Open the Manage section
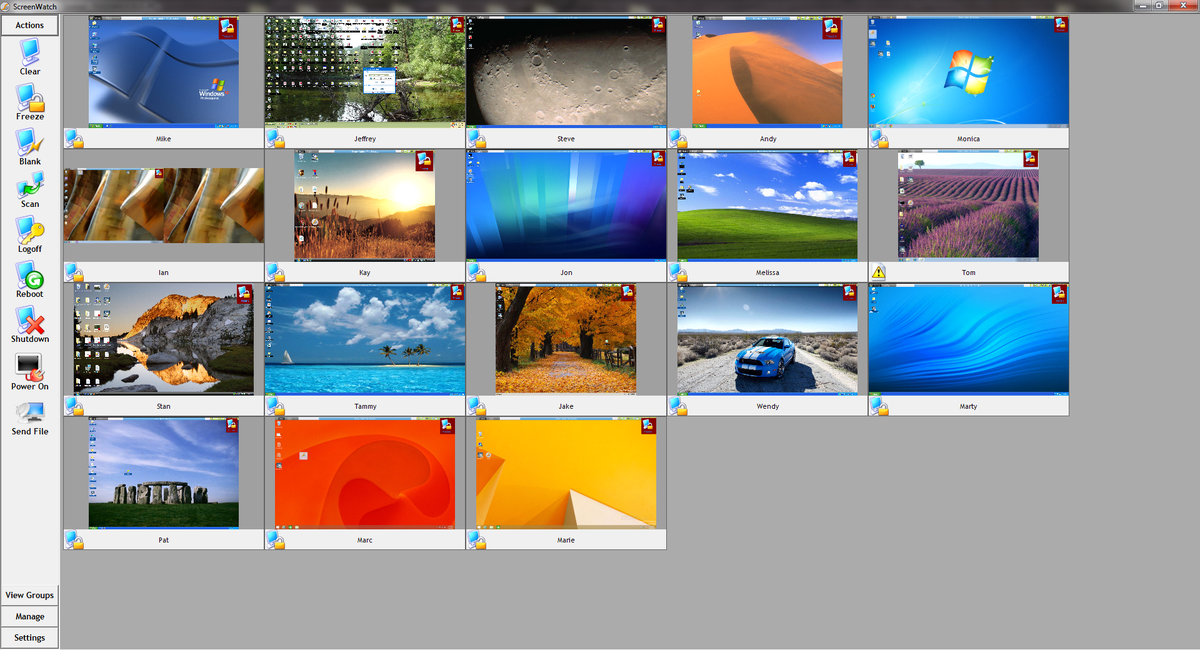The height and width of the screenshot is (650, 1200). [30, 616]
